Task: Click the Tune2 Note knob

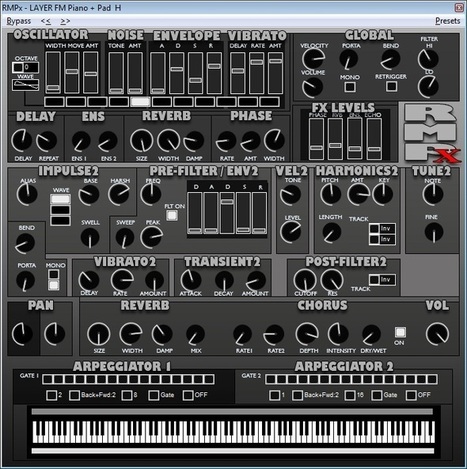Action: pyautogui.click(x=433, y=194)
